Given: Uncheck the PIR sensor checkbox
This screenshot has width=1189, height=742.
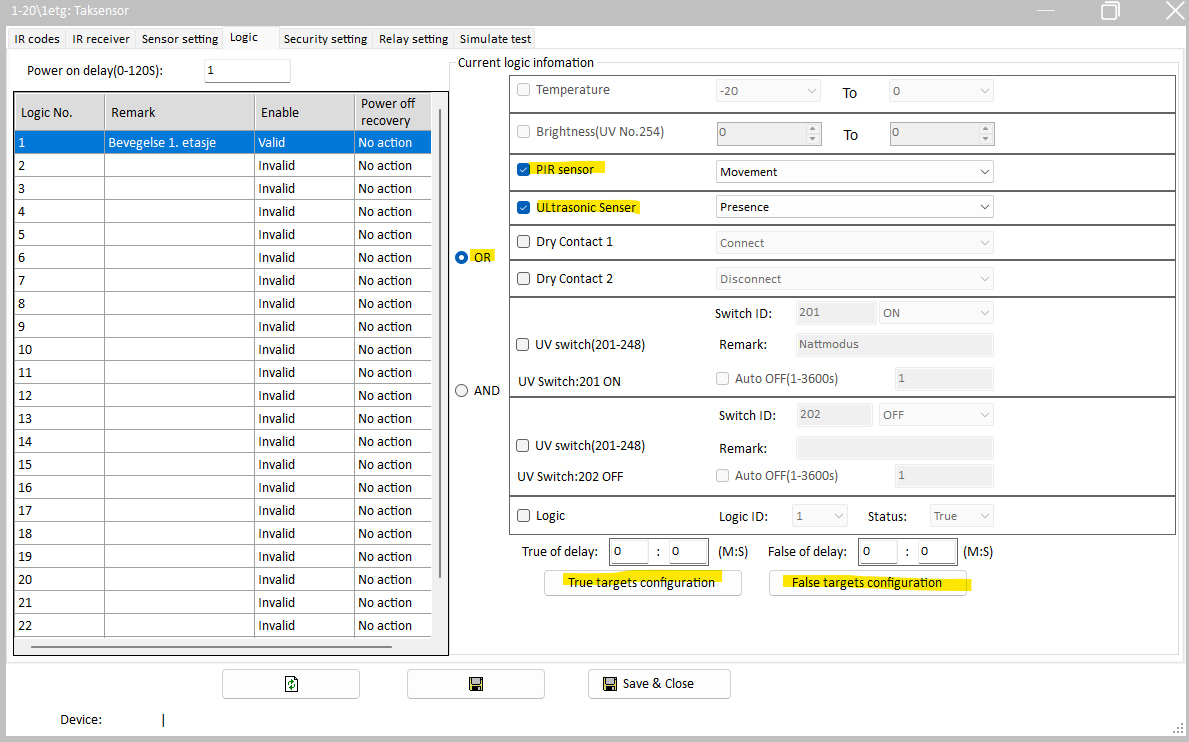Looking at the screenshot, I should coord(523,170).
